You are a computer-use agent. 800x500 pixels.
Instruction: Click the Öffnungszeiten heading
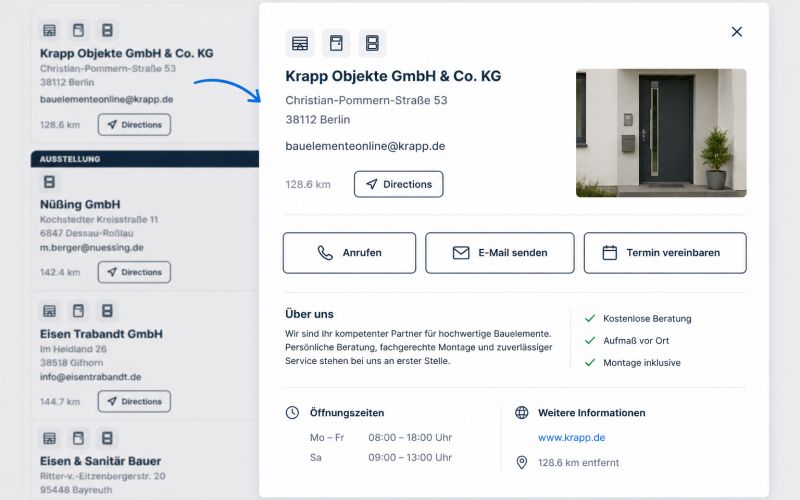(347, 413)
